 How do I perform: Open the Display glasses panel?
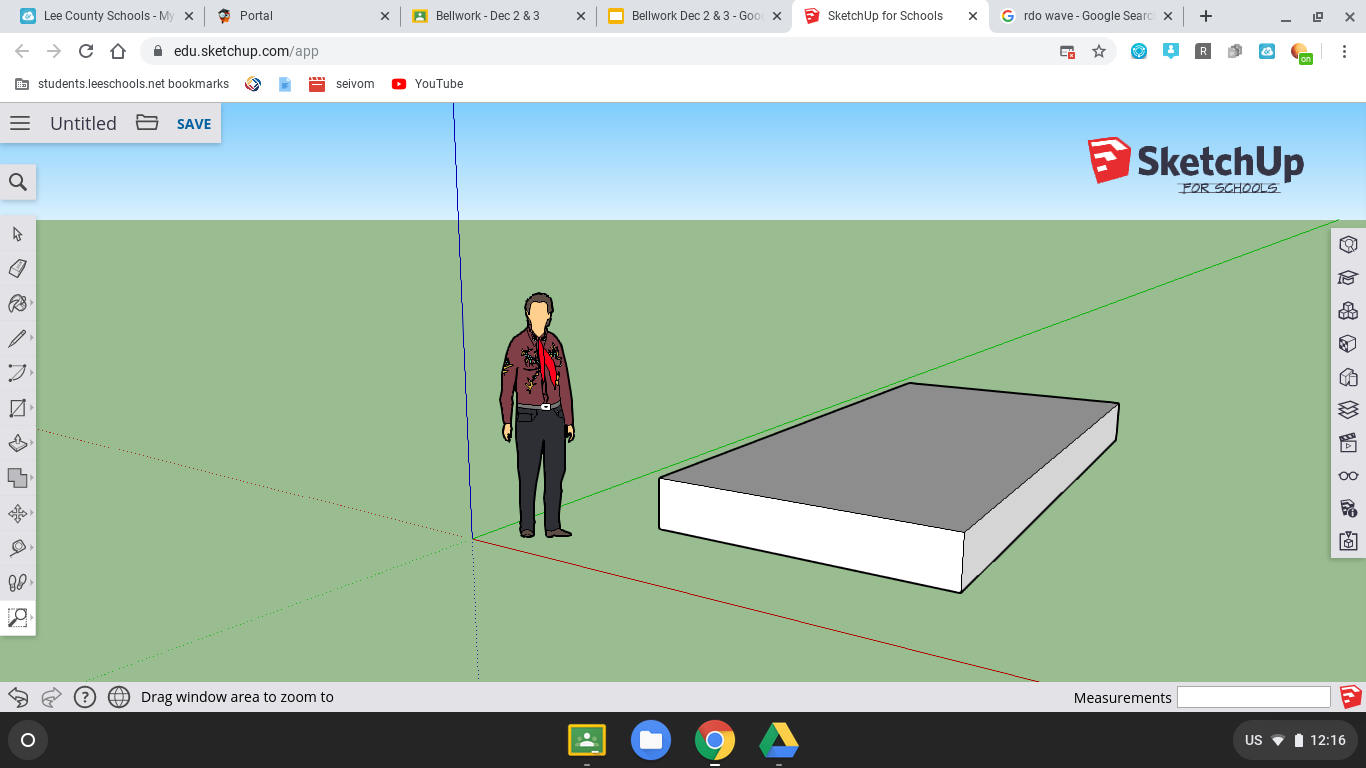pyautogui.click(x=1348, y=476)
